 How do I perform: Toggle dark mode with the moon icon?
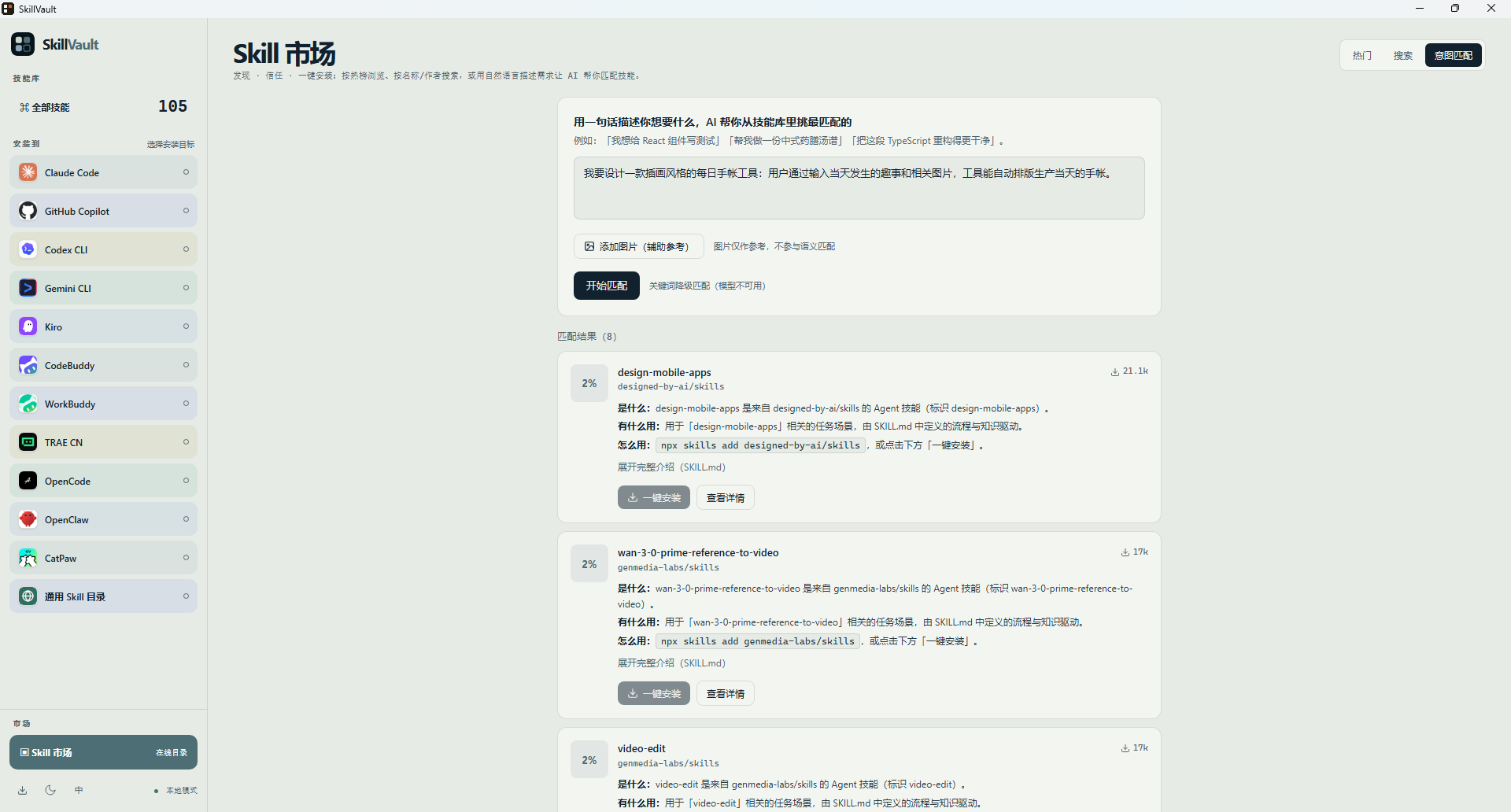(50, 790)
